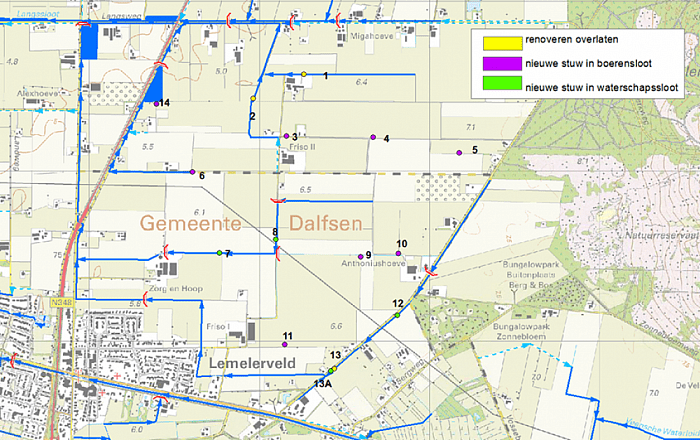Click the 'Friso II' farm label

302,147
